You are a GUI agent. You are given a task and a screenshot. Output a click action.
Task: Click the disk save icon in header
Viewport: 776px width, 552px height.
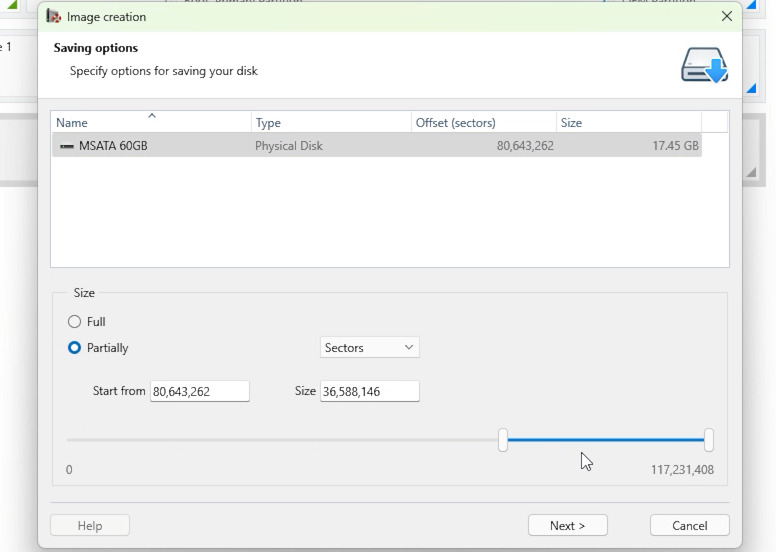pos(705,65)
